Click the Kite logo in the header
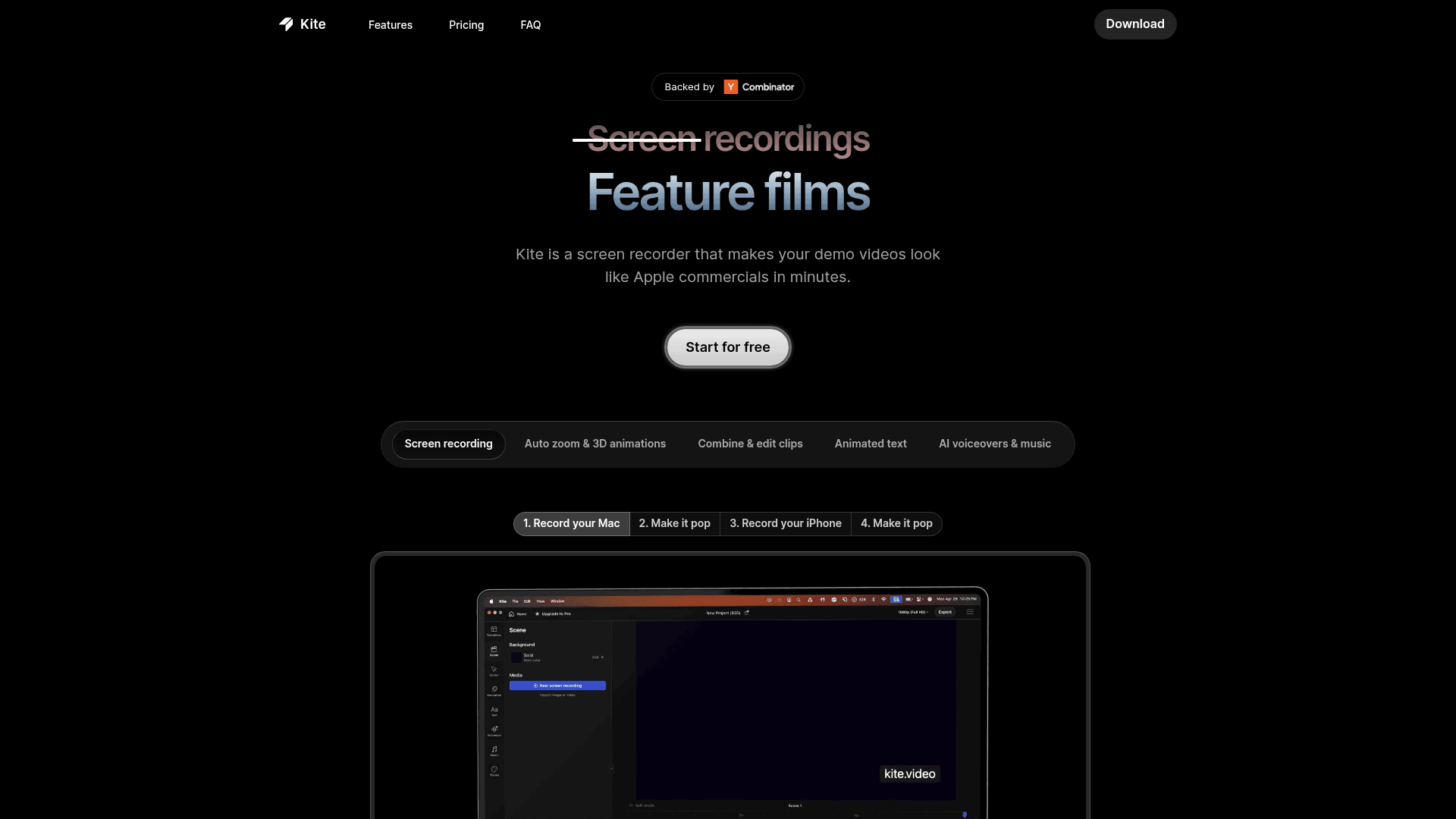Screen dimensions: 1456x819 [302, 24]
